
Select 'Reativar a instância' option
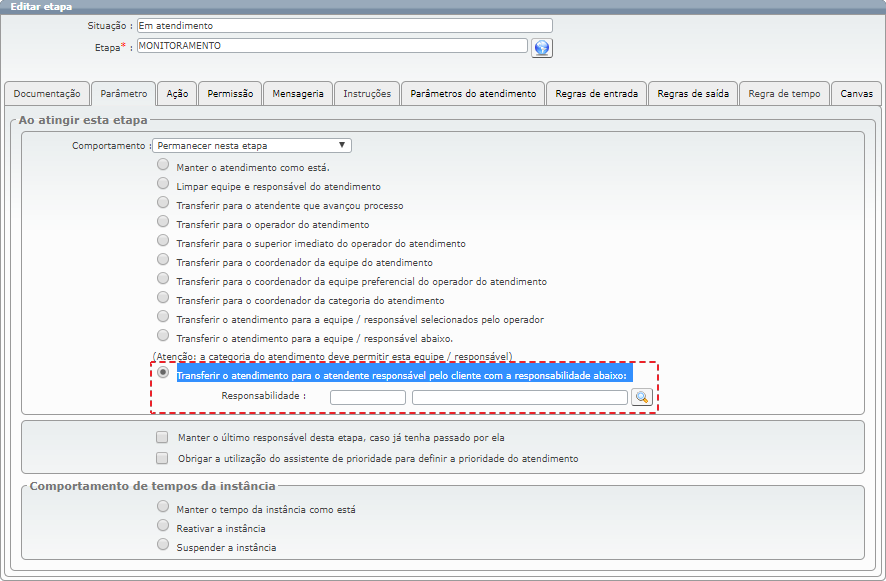pos(163,527)
